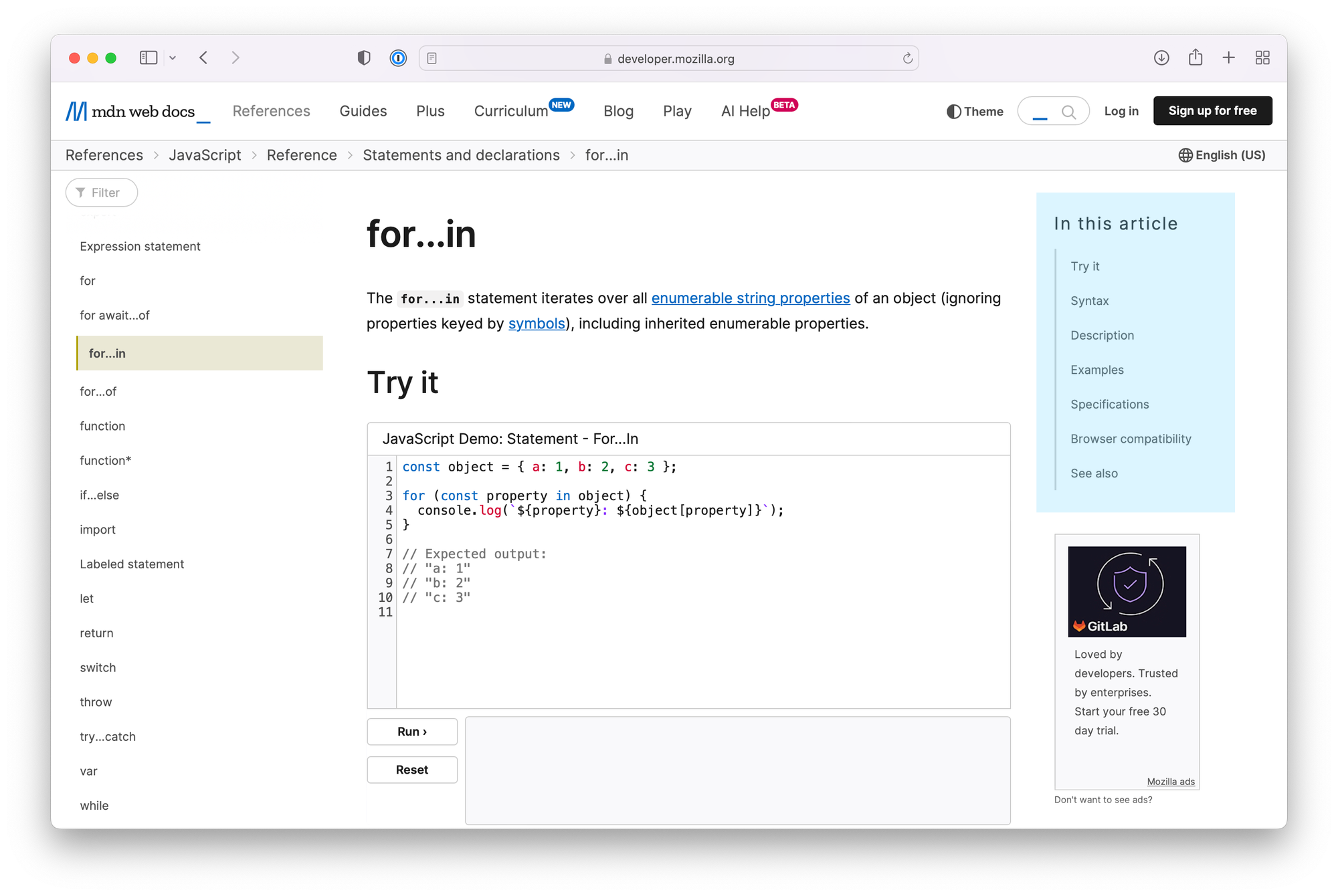
Task: Jump to Browser compatibility section
Action: tap(1131, 439)
